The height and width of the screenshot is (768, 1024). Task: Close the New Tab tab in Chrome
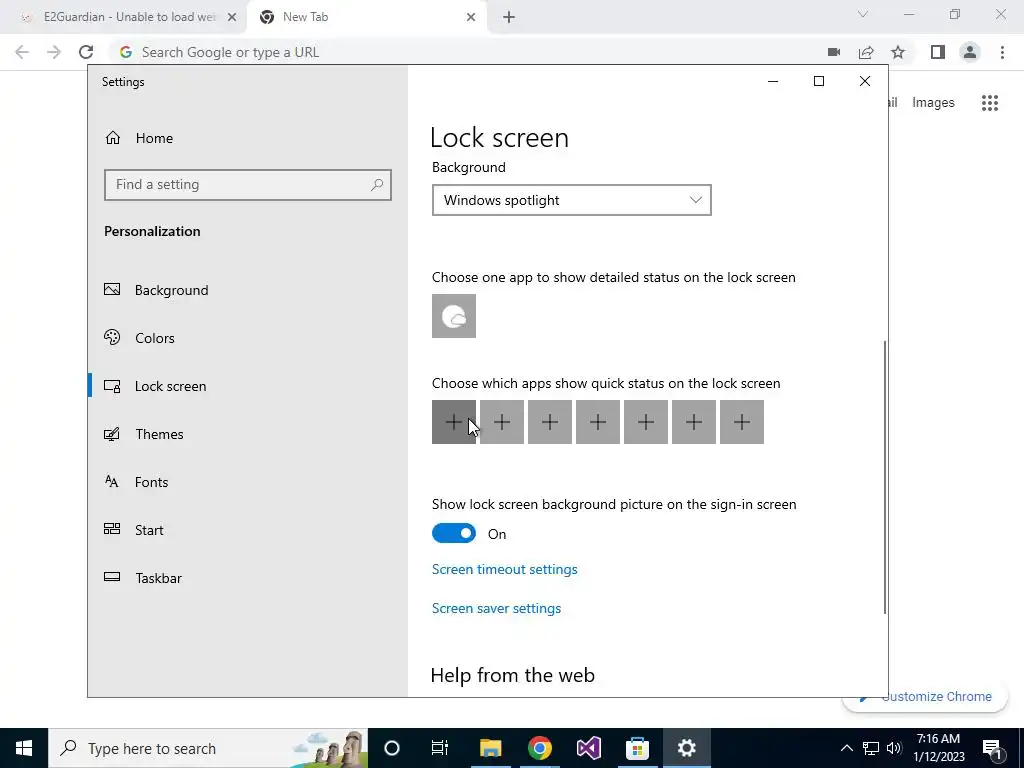[x=471, y=18]
